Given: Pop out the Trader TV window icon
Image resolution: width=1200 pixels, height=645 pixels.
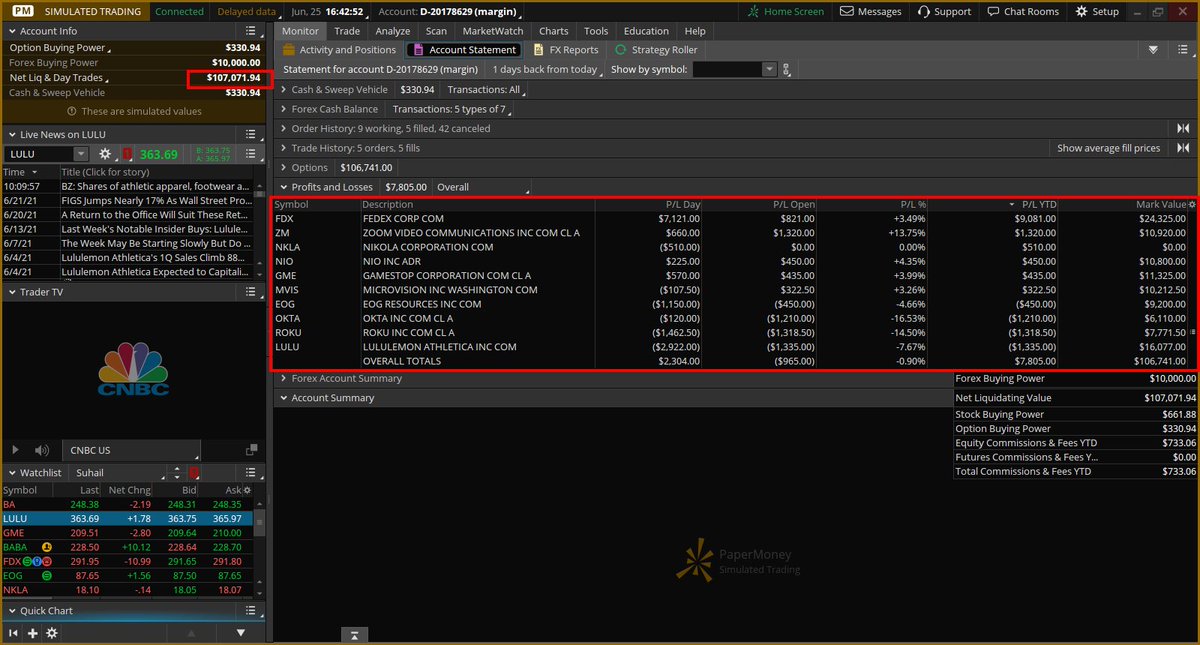Looking at the screenshot, I should 250,451.
